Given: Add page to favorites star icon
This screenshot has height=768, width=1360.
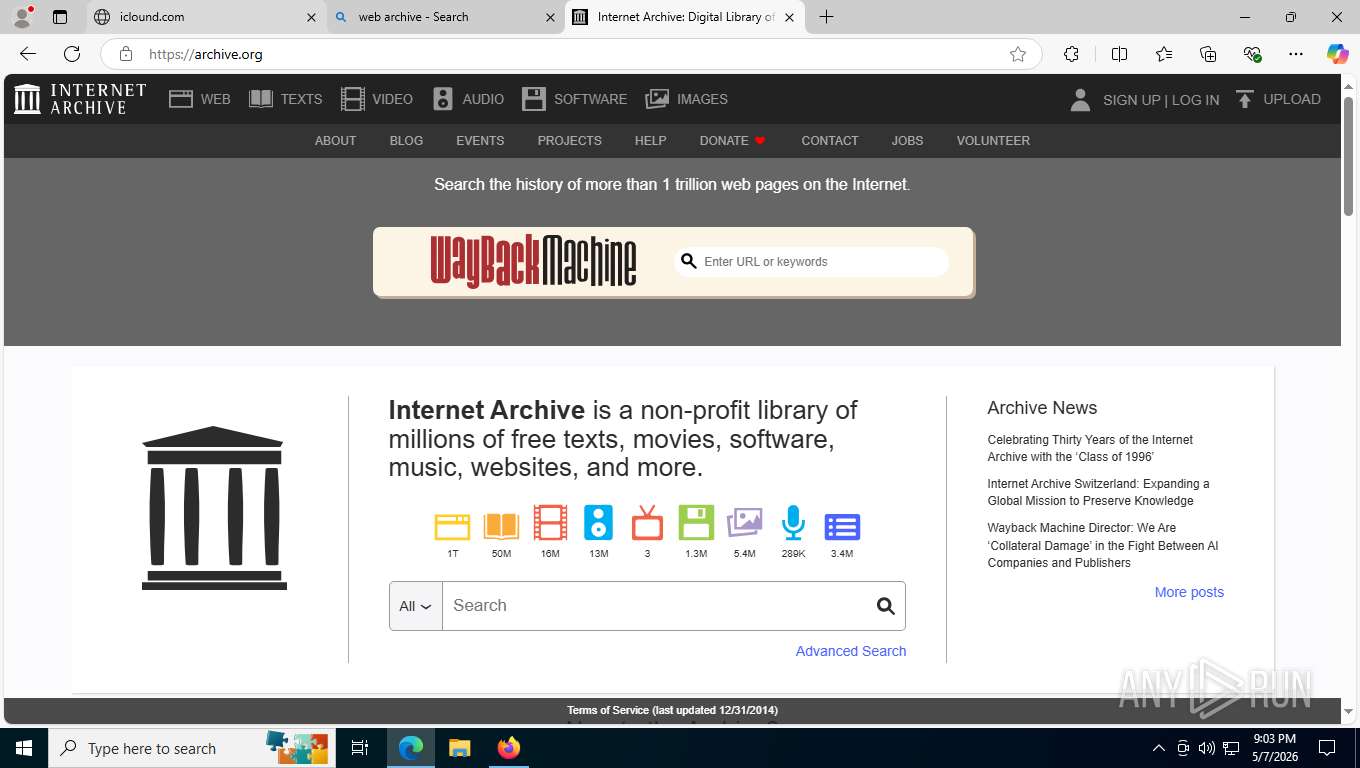Looking at the screenshot, I should coord(1018,54).
